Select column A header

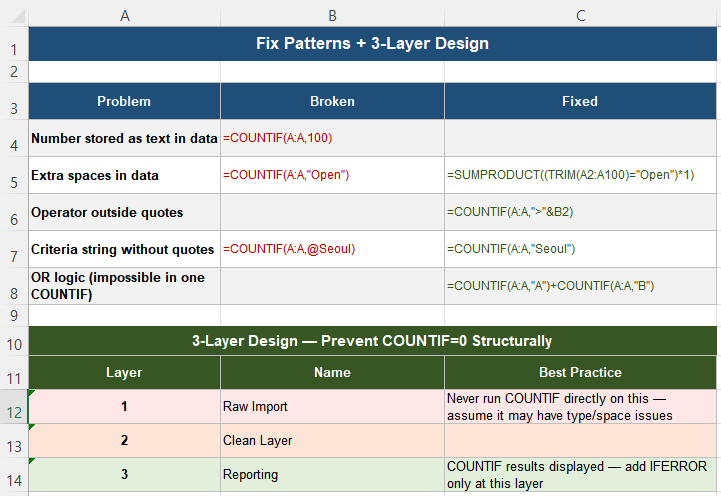coord(125,16)
